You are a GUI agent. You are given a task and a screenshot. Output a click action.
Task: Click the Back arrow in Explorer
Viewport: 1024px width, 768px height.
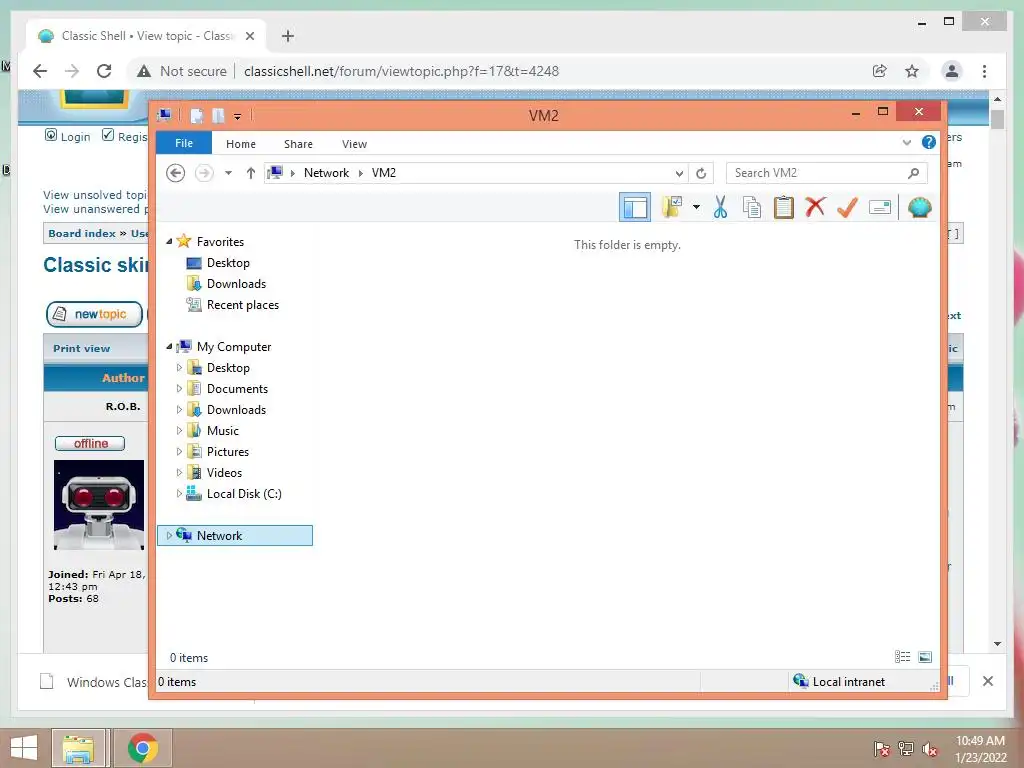pyautogui.click(x=176, y=173)
